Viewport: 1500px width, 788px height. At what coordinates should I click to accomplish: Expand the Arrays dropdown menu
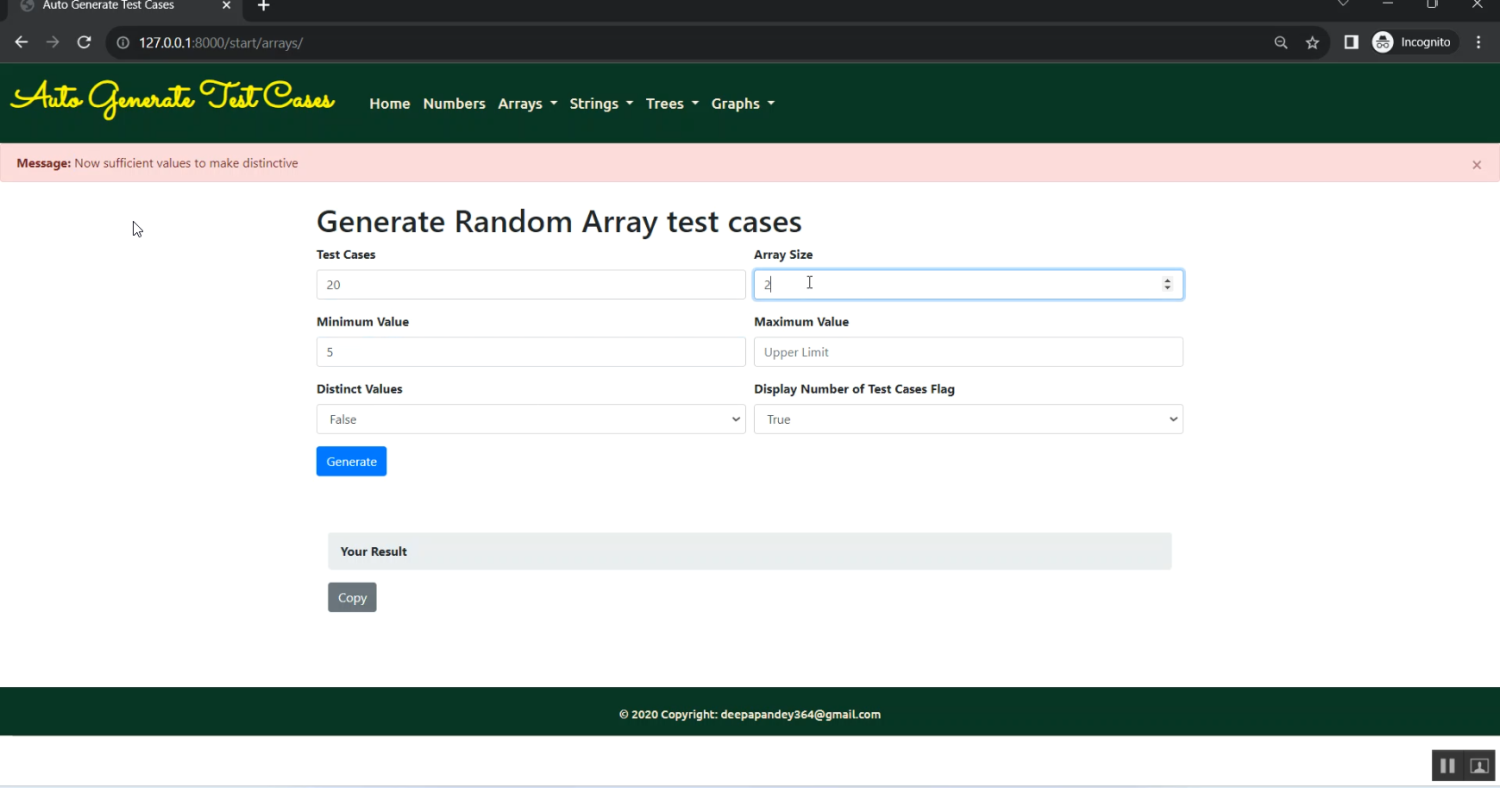point(527,104)
